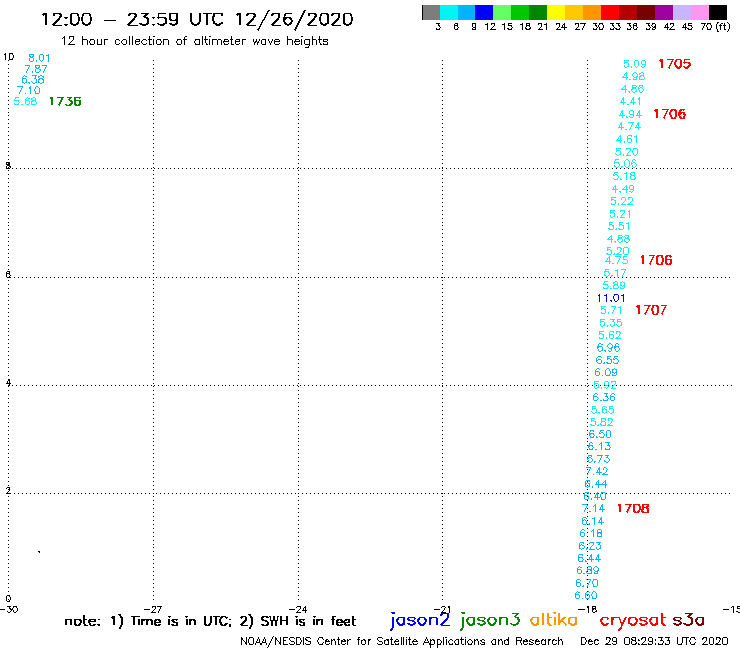Click the '70 (ft)' scale label

point(715,27)
